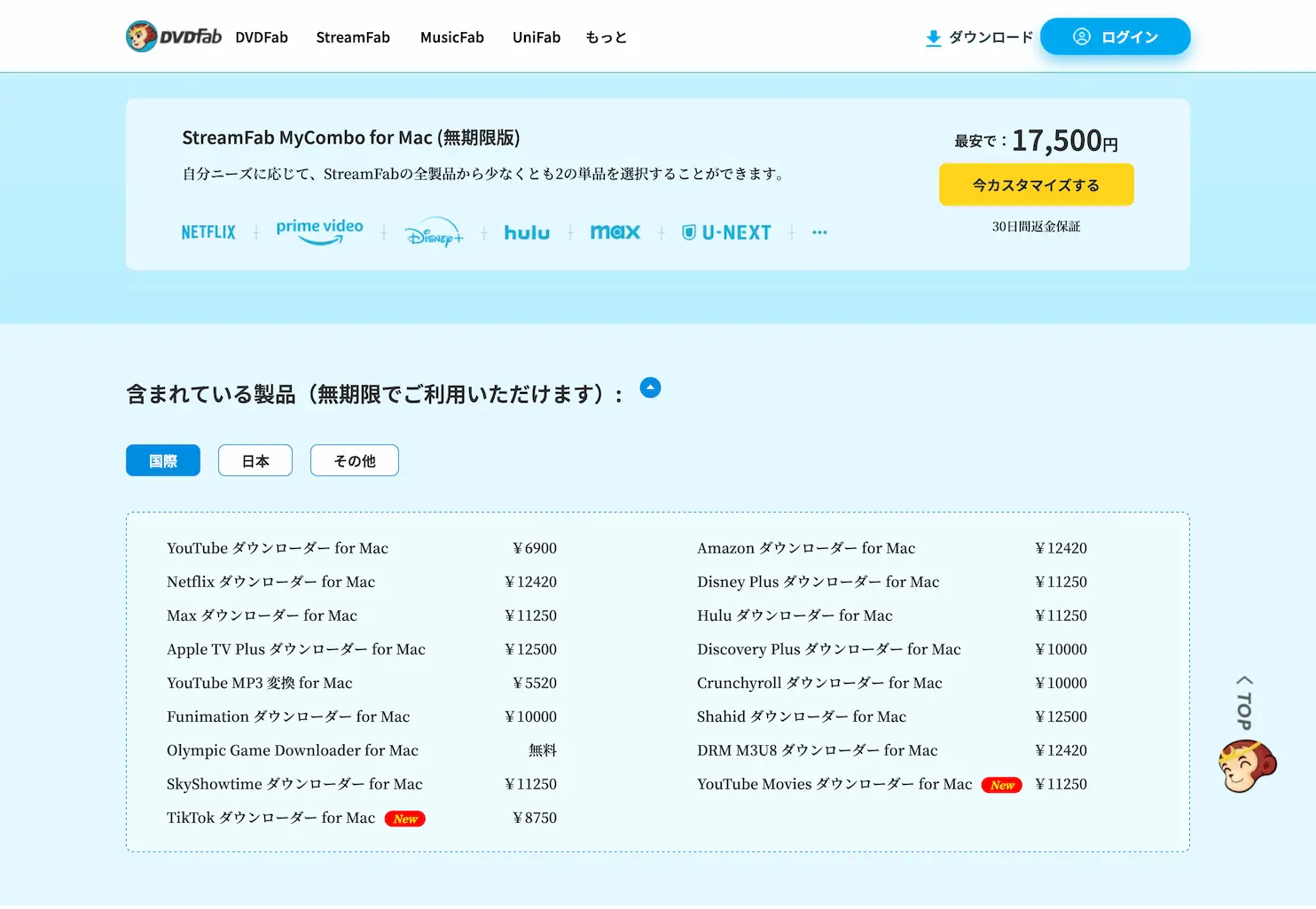Open the もっと navigation menu
The image size is (1316, 909).
coord(605,36)
